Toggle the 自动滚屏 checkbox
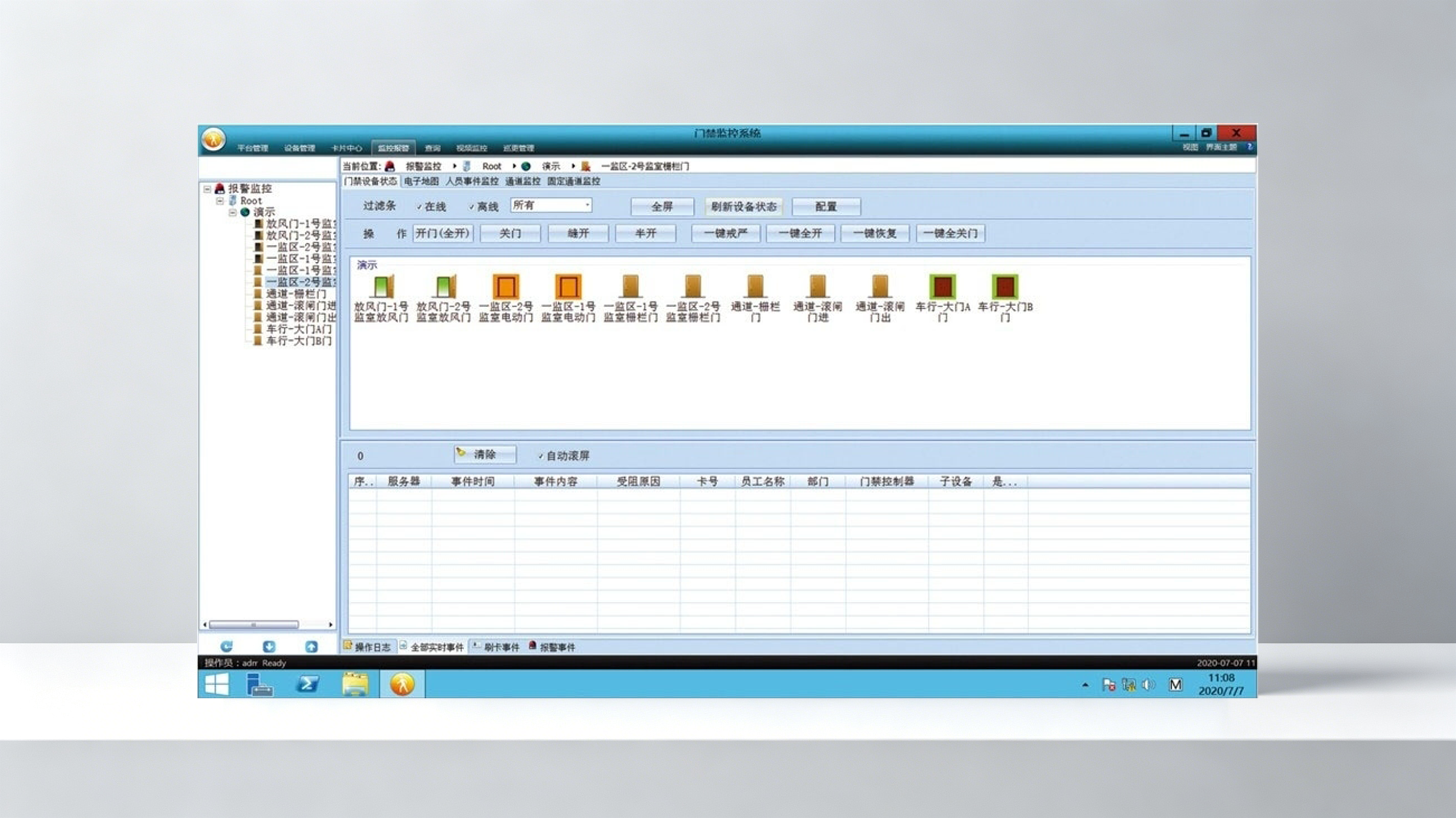Viewport: 1456px width, 818px height. [x=540, y=456]
